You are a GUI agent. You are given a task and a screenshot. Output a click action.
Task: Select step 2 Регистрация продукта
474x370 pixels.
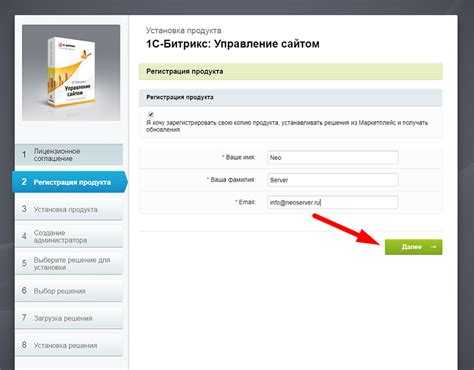click(x=69, y=182)
